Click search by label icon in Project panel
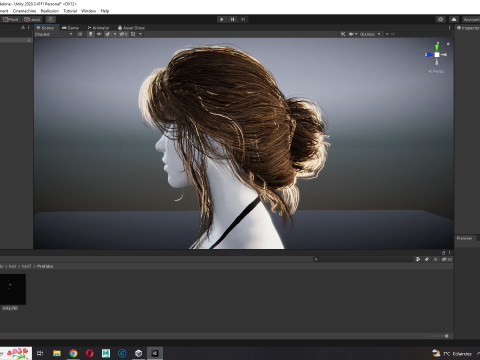The height and width of the screenshot is (360, 480). [427, 259]
